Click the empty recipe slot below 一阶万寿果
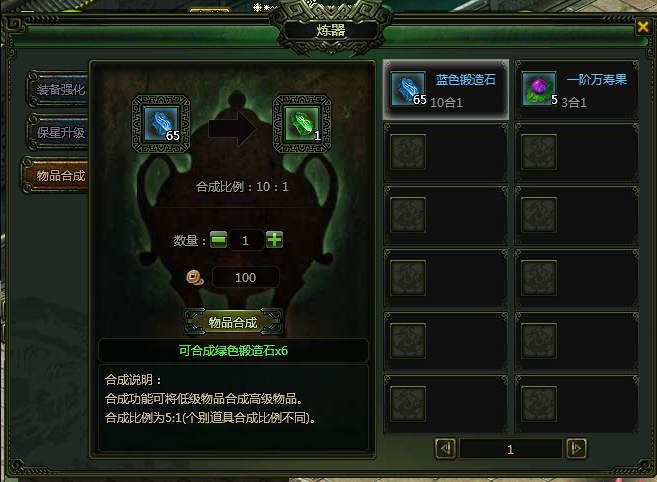Screen dimensions: 657x482 point(577,153)
